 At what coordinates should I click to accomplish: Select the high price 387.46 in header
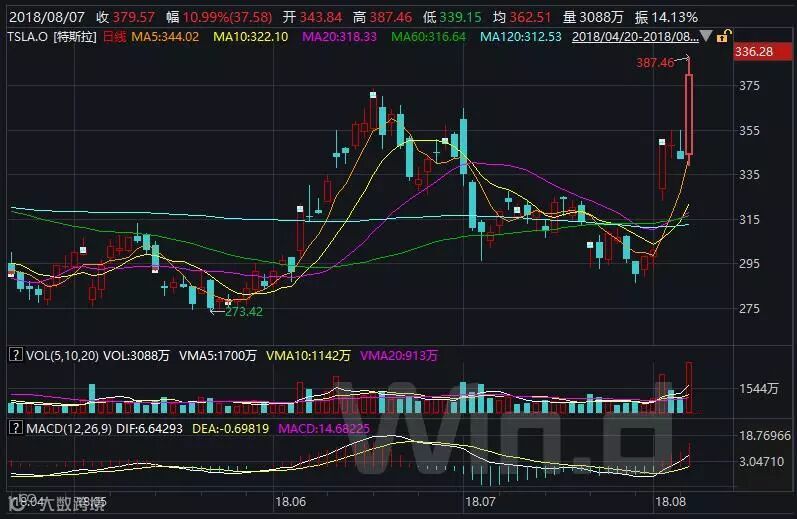390,17
